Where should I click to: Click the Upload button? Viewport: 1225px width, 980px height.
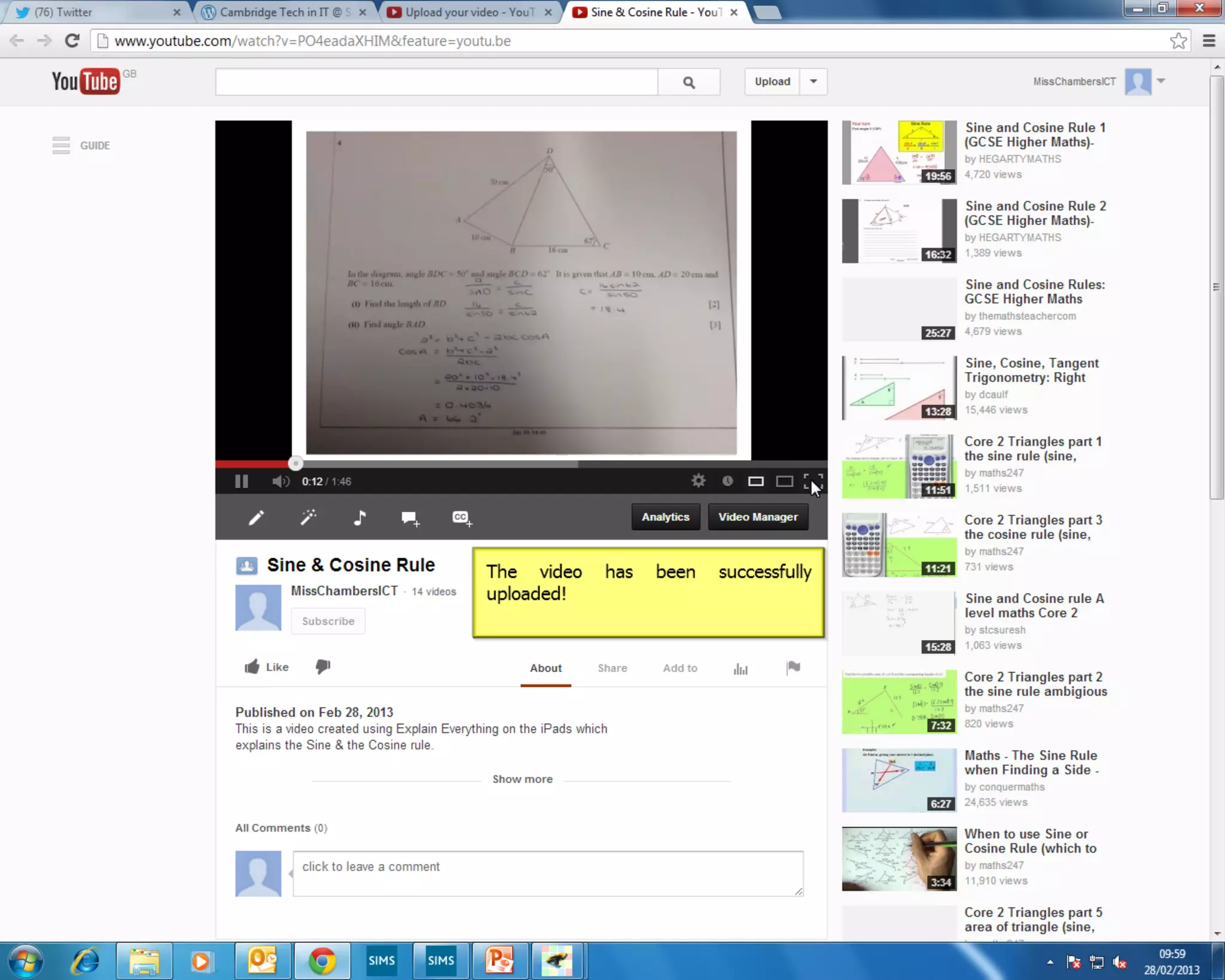click(x=772, y=82)
